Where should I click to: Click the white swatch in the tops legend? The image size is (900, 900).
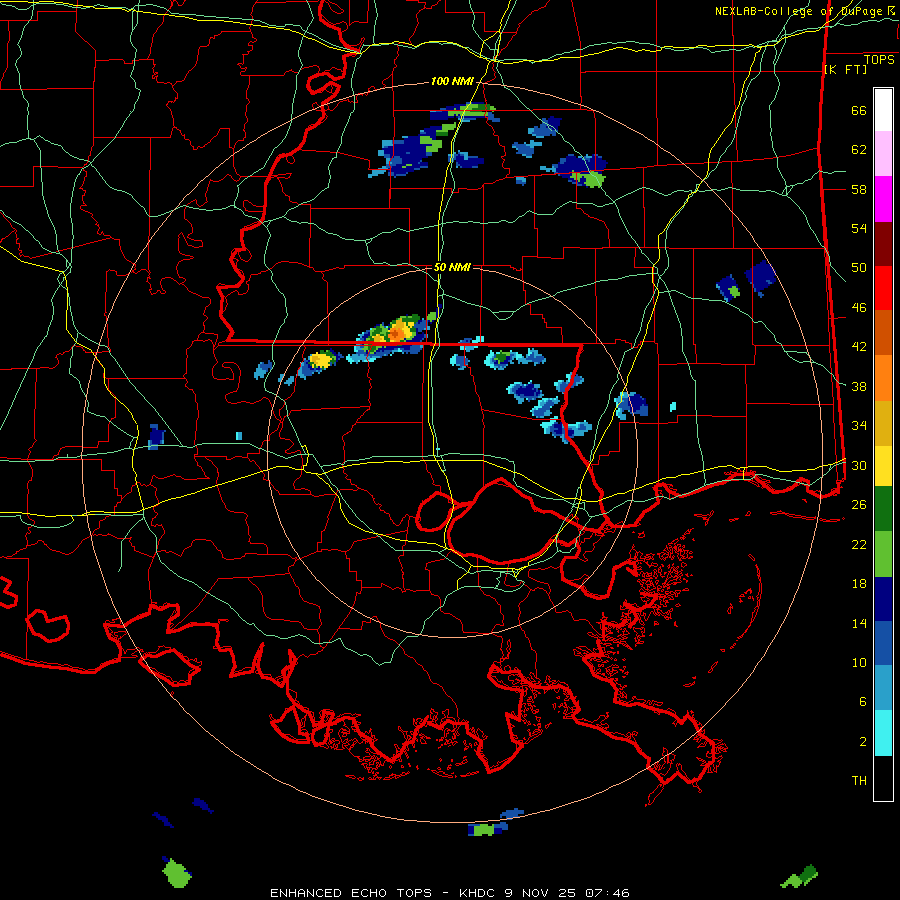(x=883, y=110)
